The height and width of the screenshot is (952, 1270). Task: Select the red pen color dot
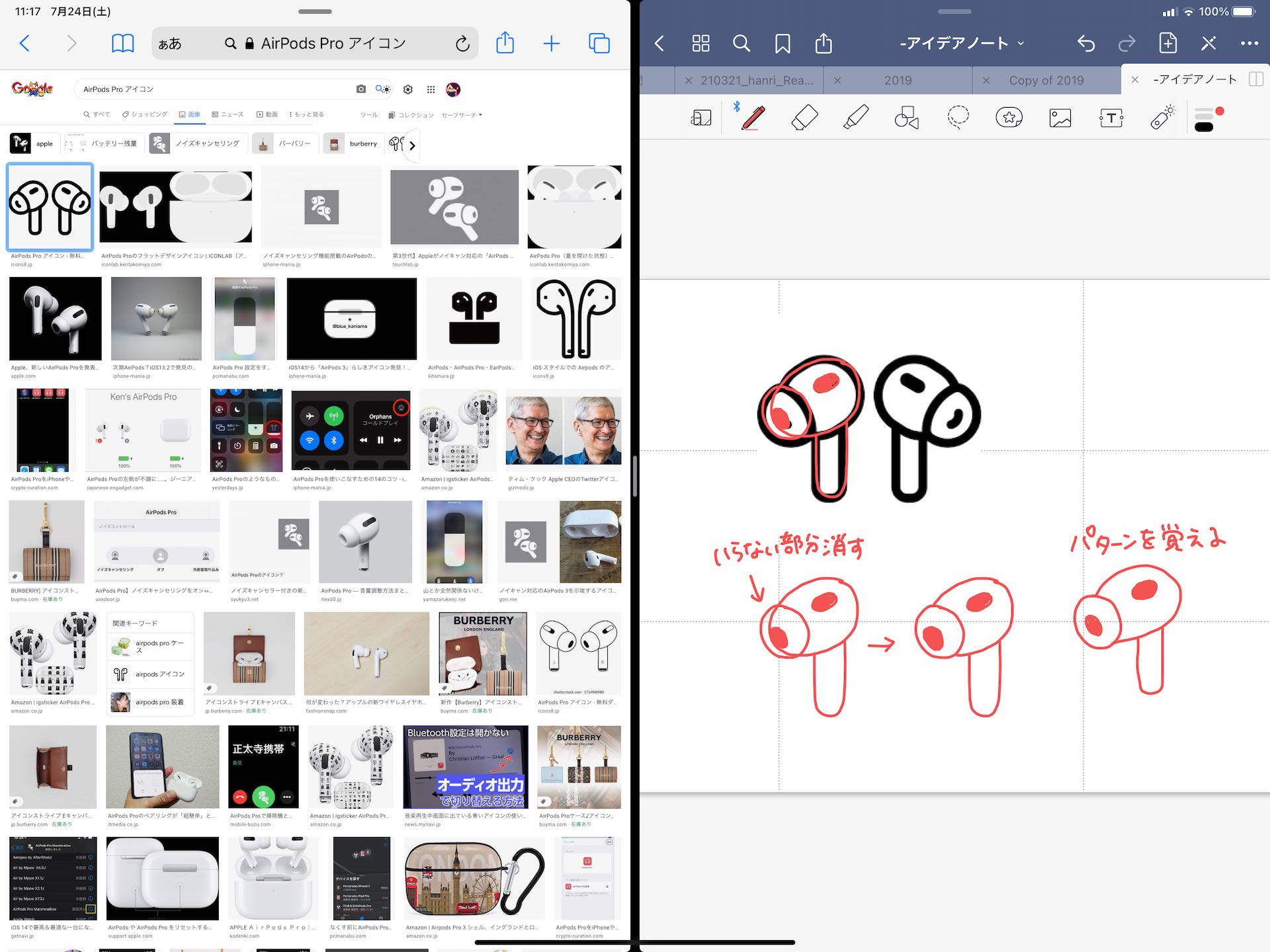point(1220,111)
